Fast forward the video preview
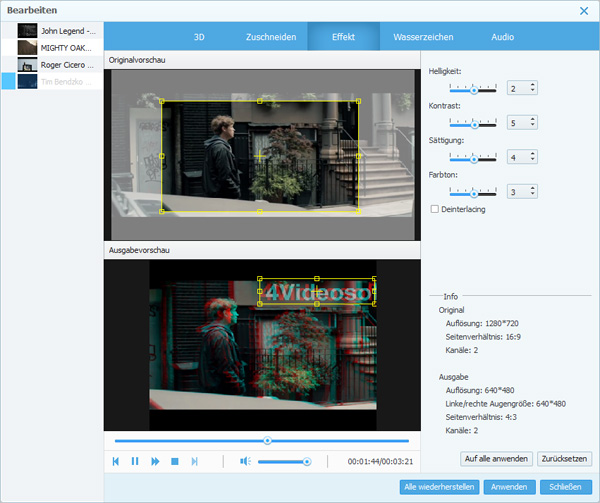This screenshot has width=600, height=503. [155, 461]
